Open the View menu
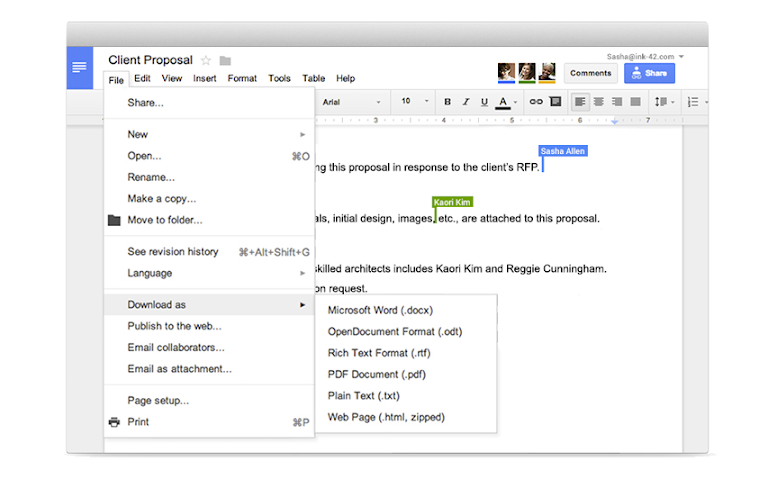The width and height of the screenshot is (768, 479). (172, 78)
